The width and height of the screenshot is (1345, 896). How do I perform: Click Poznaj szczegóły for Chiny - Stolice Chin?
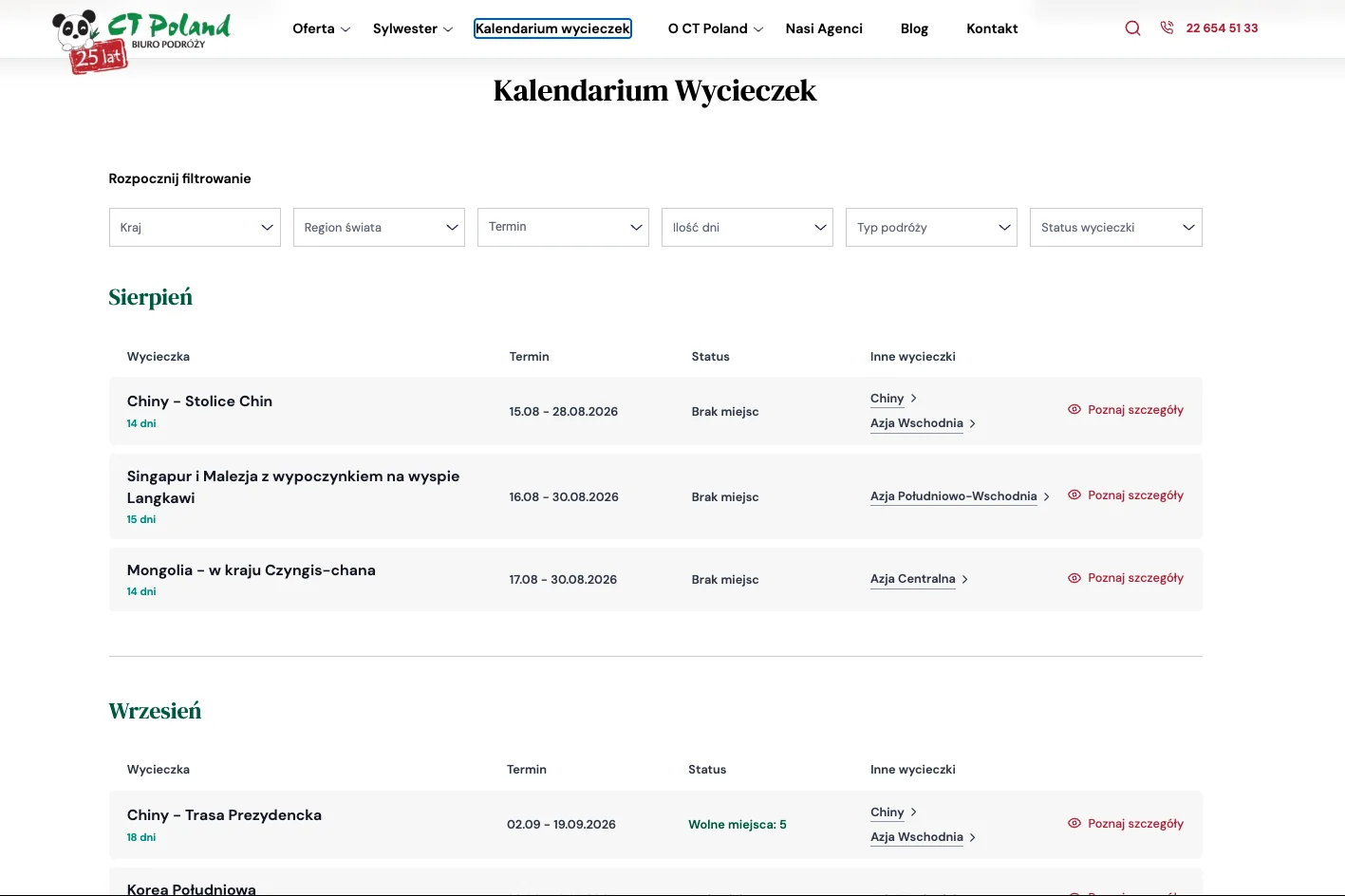coord(1135,410)
